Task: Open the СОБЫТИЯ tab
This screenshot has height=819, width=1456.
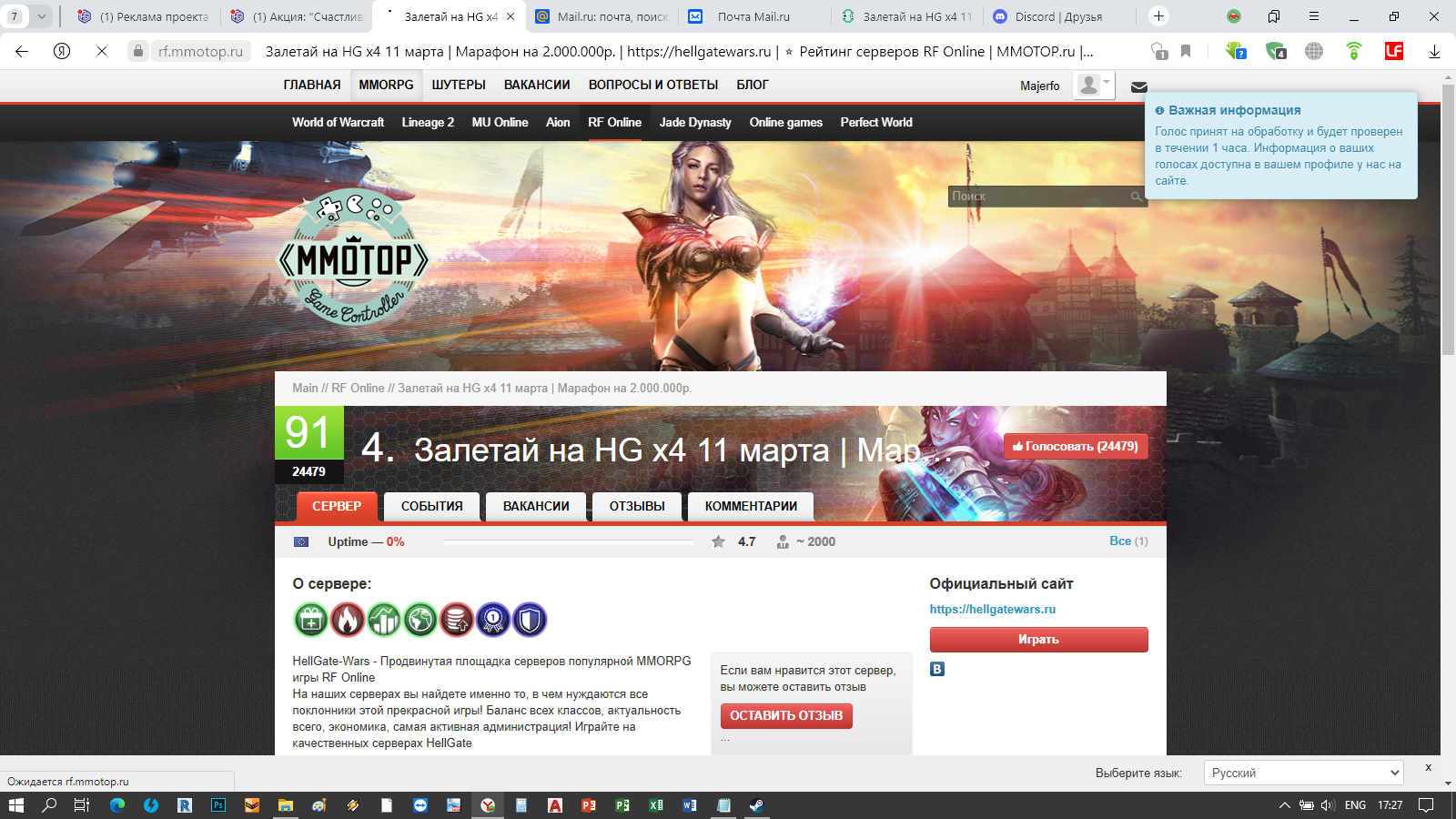Action: pos(432,506)
